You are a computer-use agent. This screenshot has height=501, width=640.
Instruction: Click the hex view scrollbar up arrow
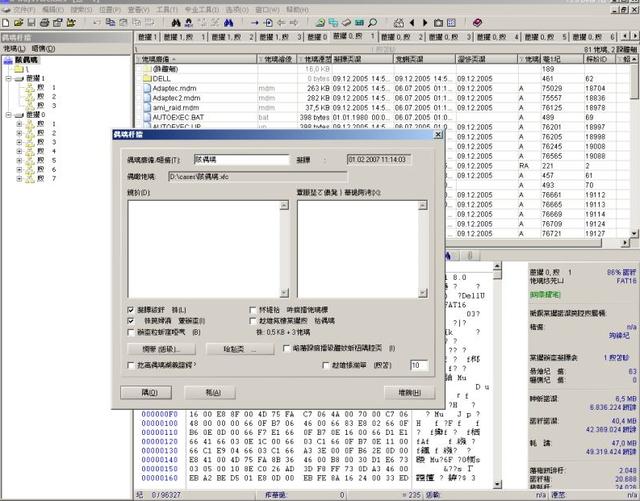tap(497, 266)
